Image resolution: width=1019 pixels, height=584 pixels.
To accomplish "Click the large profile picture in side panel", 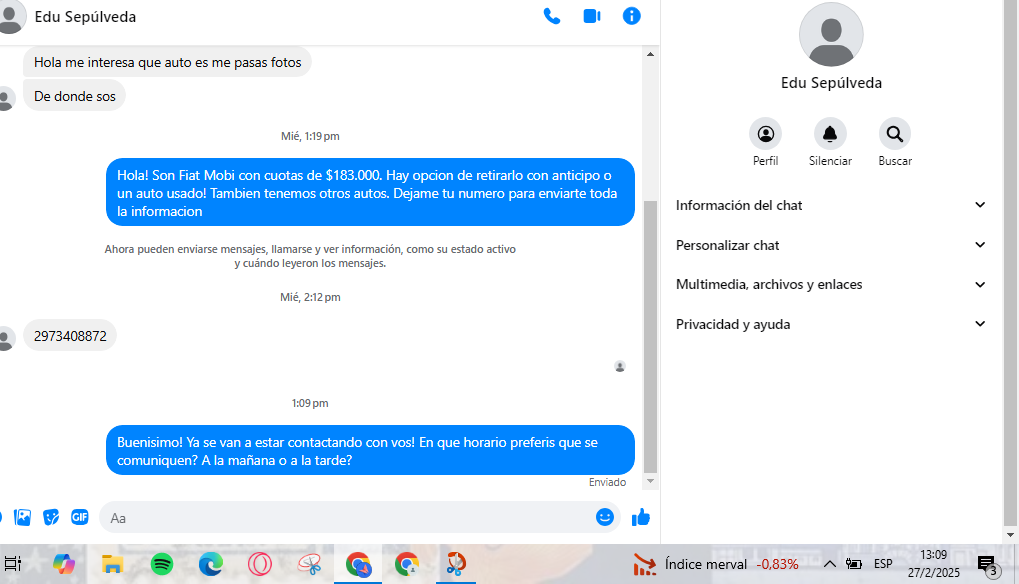I will (x=831, y=34).
